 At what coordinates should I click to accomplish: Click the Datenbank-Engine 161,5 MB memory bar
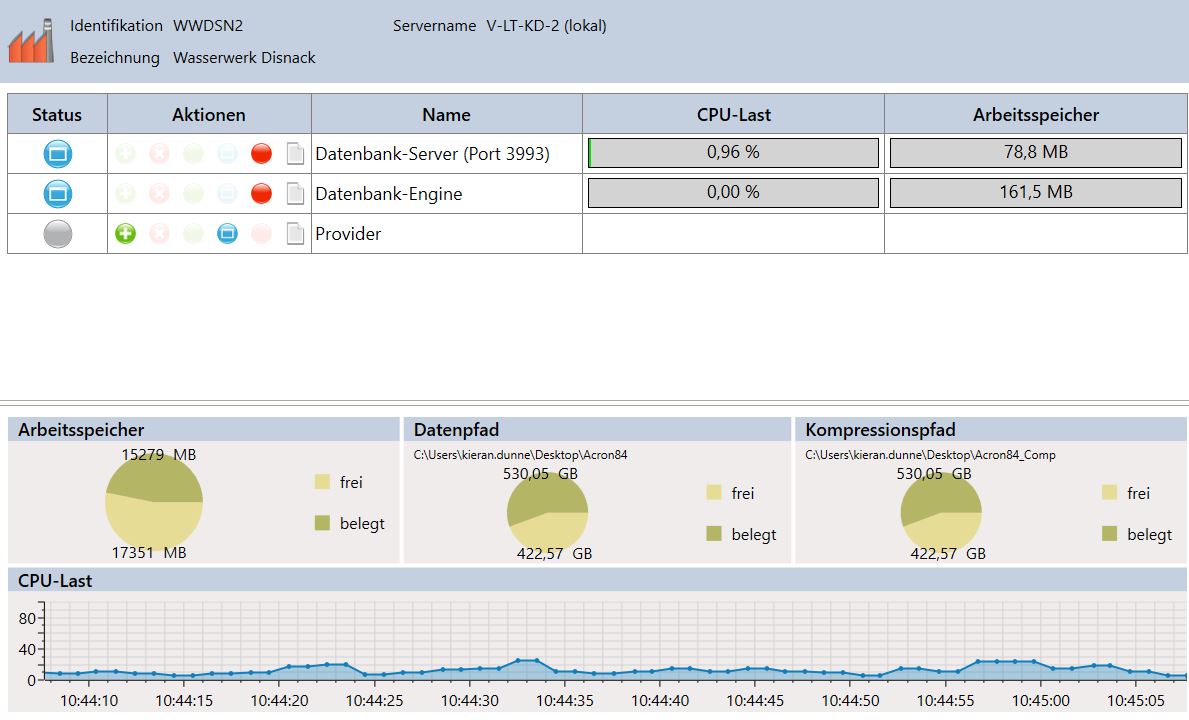pyautogui.click(x=1035, y=193)
